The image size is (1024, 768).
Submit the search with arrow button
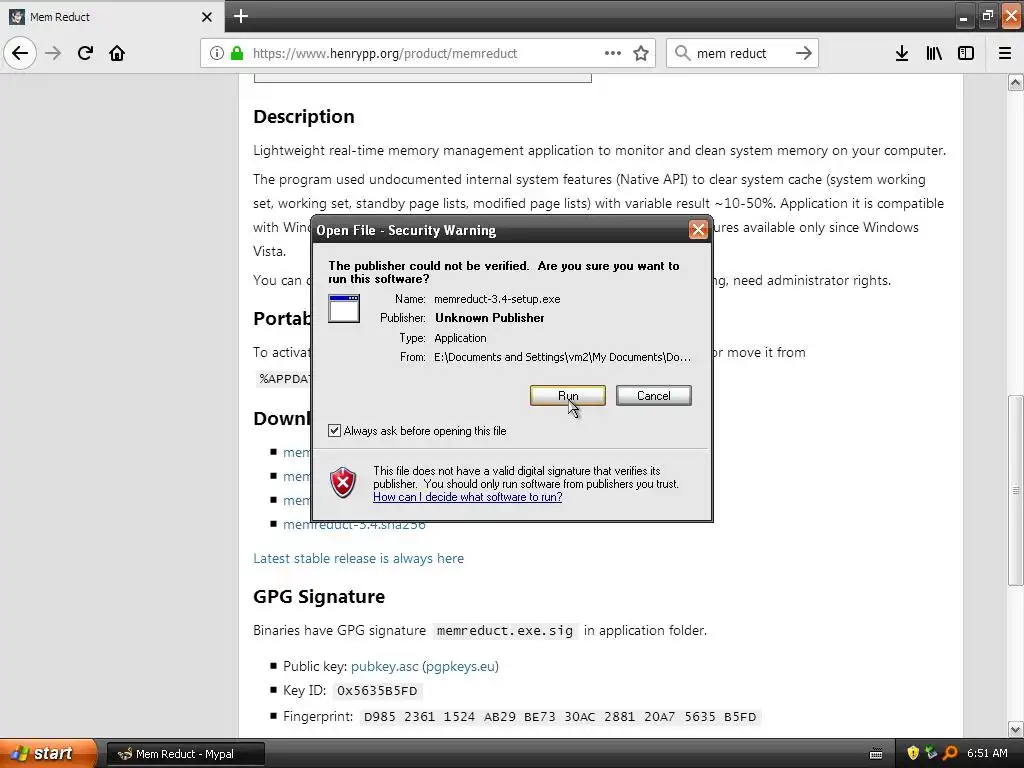pos(804,53)
